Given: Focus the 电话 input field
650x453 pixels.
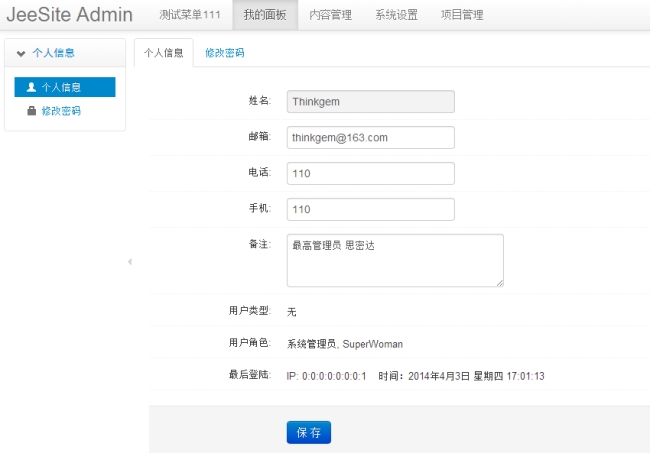Looking at the screenshot, I should (371, 173).
